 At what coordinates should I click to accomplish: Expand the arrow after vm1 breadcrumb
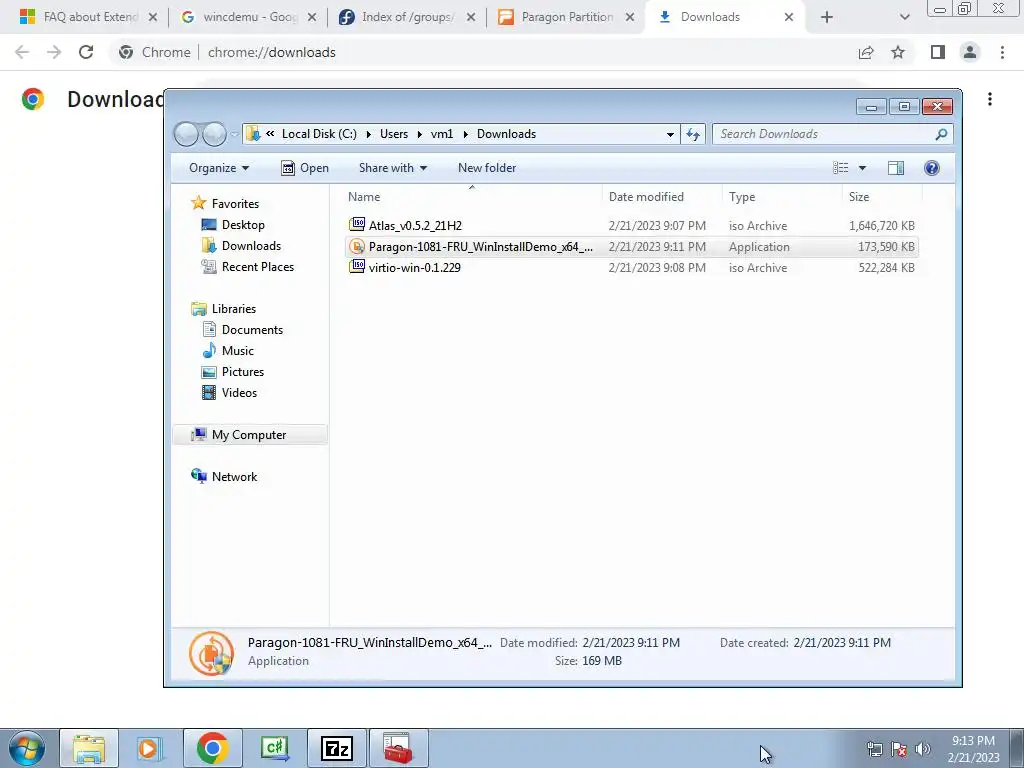[x=465, y=134]
